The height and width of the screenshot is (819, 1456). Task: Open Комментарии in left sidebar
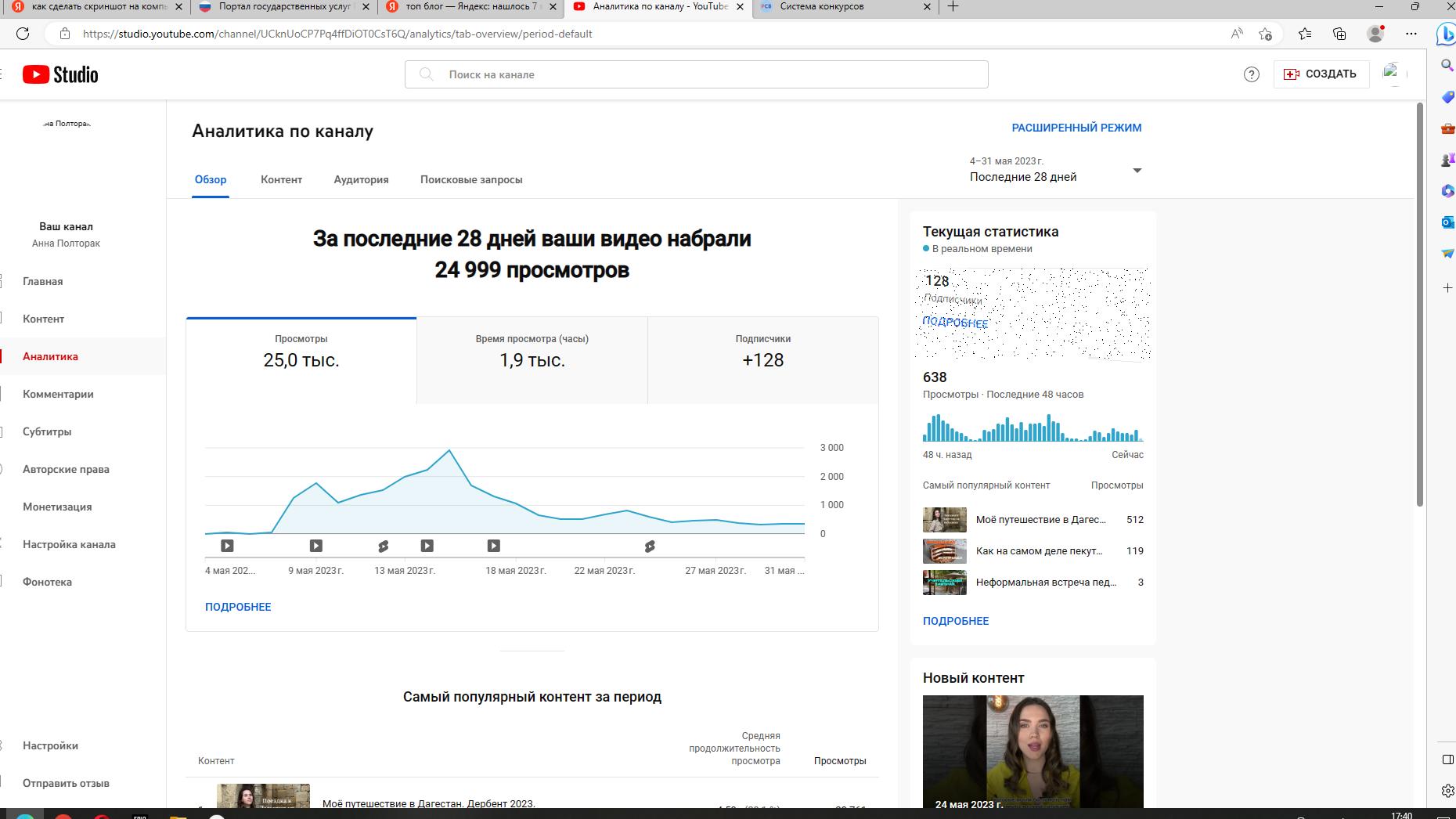(83, 394)
